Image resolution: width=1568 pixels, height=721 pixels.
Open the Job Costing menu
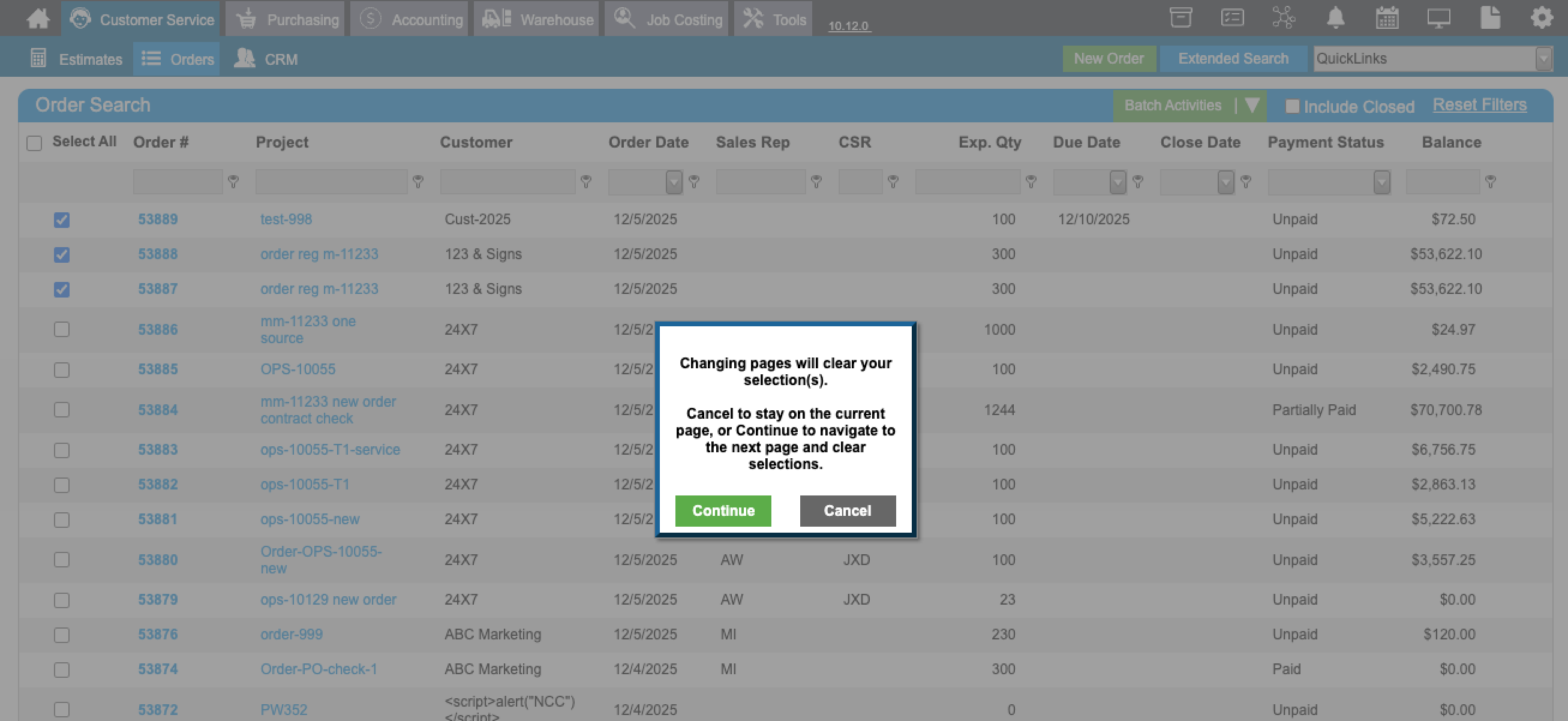(x=666, y=19)
